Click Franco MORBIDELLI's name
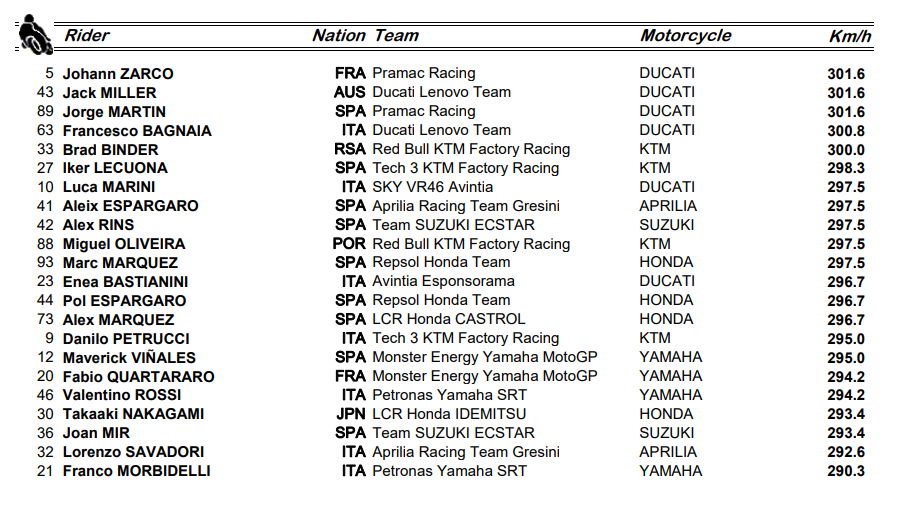 click(x=136, y=472)
